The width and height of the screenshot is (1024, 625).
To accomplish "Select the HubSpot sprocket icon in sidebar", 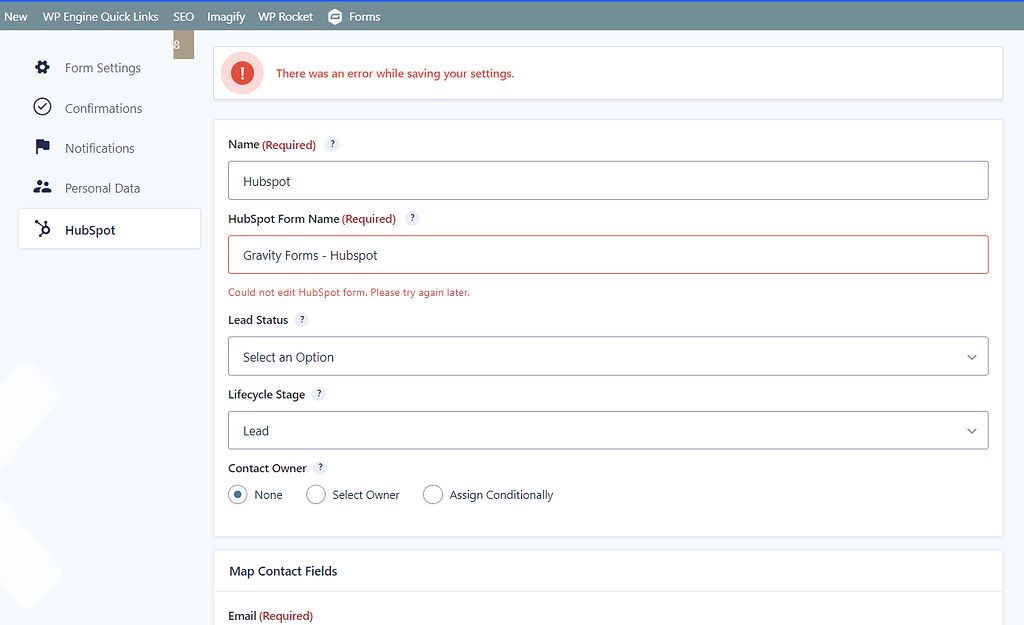I will (x=42, y=228).
